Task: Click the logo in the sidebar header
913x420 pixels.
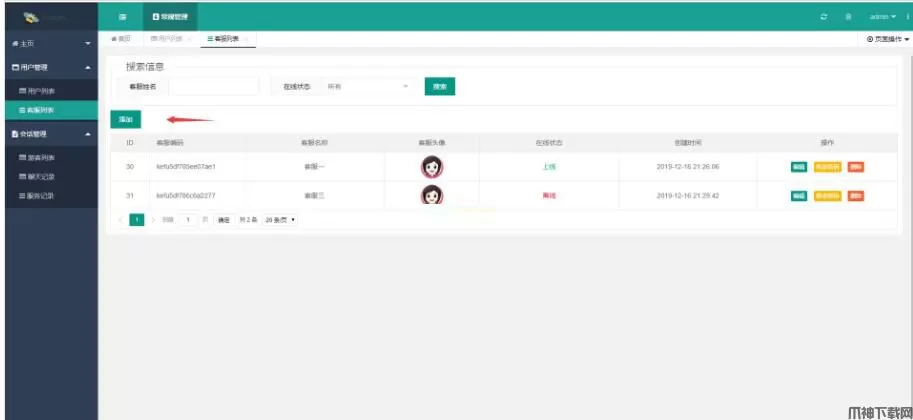Action: click(31, 18)
